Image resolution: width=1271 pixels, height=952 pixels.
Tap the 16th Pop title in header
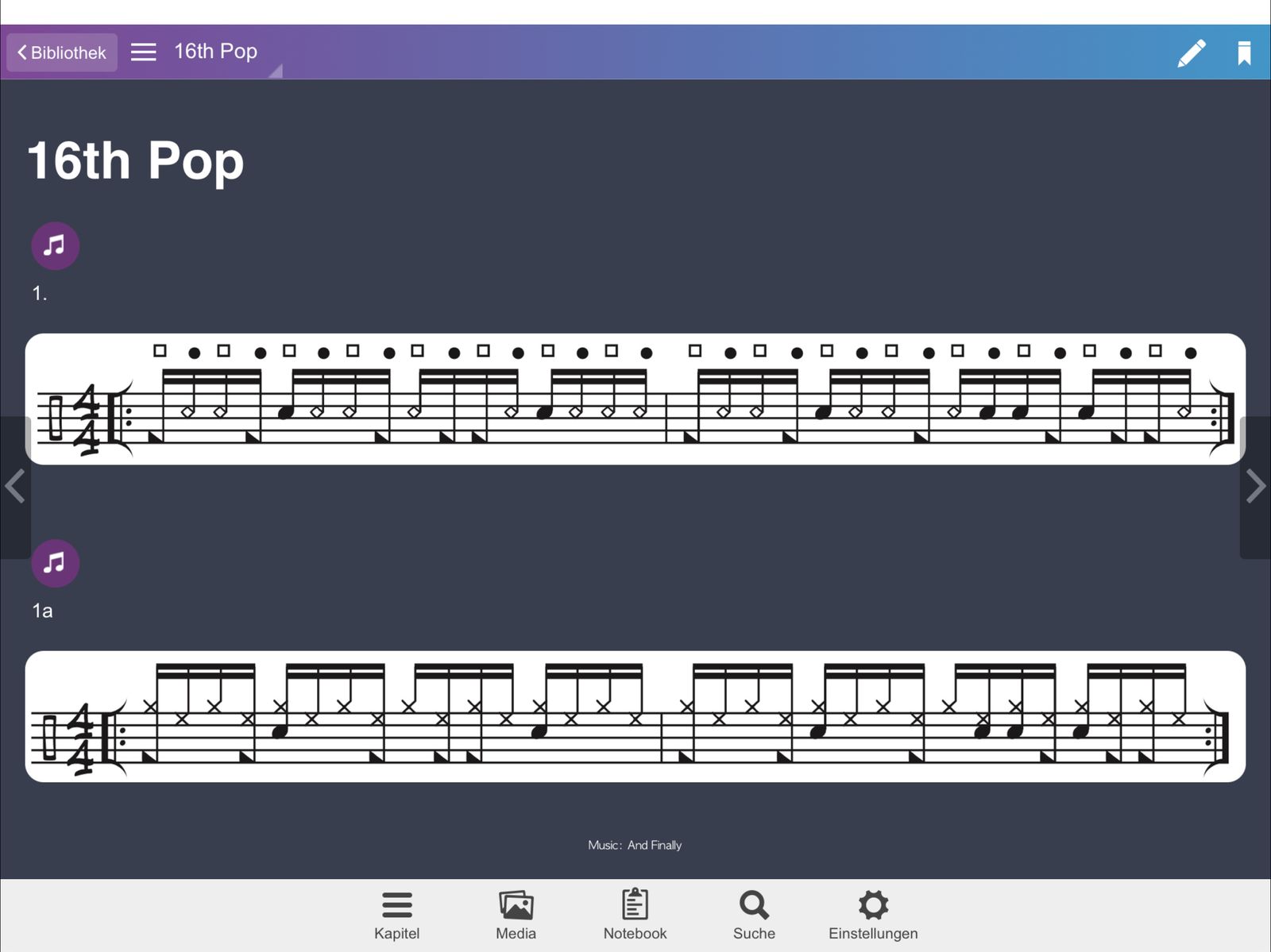click(x=215, y=52)
